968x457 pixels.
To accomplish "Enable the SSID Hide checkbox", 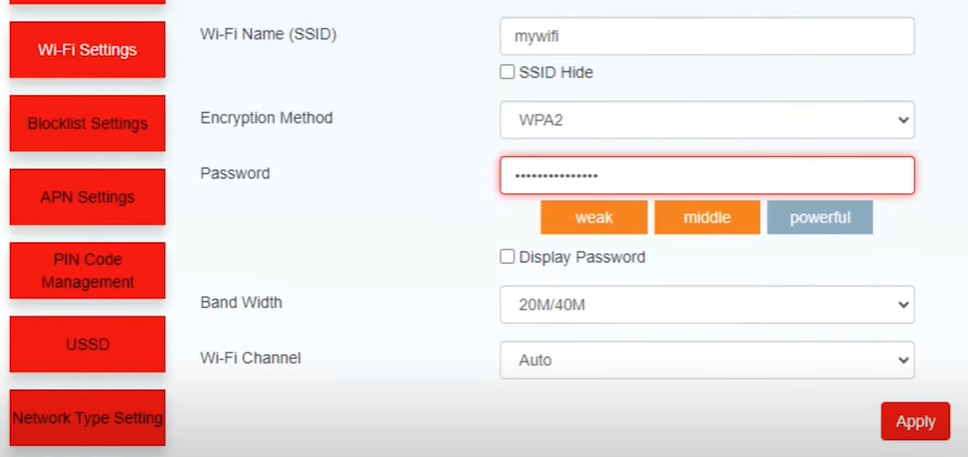I will click(507, 72).
